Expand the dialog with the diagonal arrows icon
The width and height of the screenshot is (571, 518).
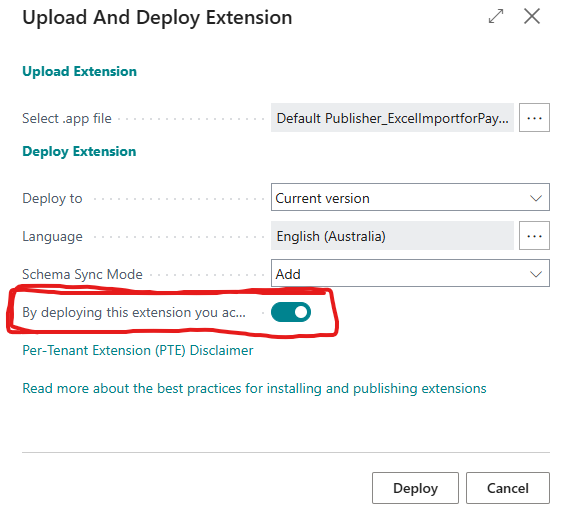496,16
